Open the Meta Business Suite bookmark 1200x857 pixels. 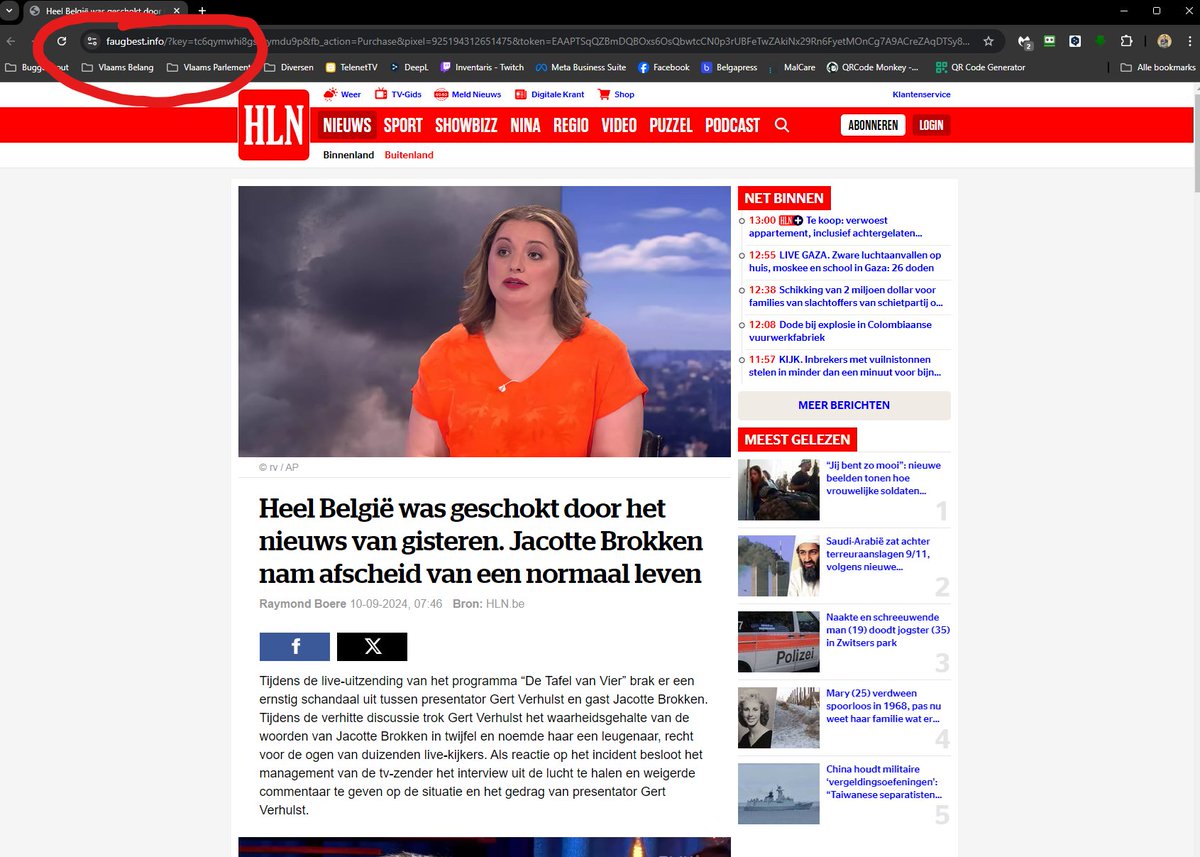[x=580, y=67]
